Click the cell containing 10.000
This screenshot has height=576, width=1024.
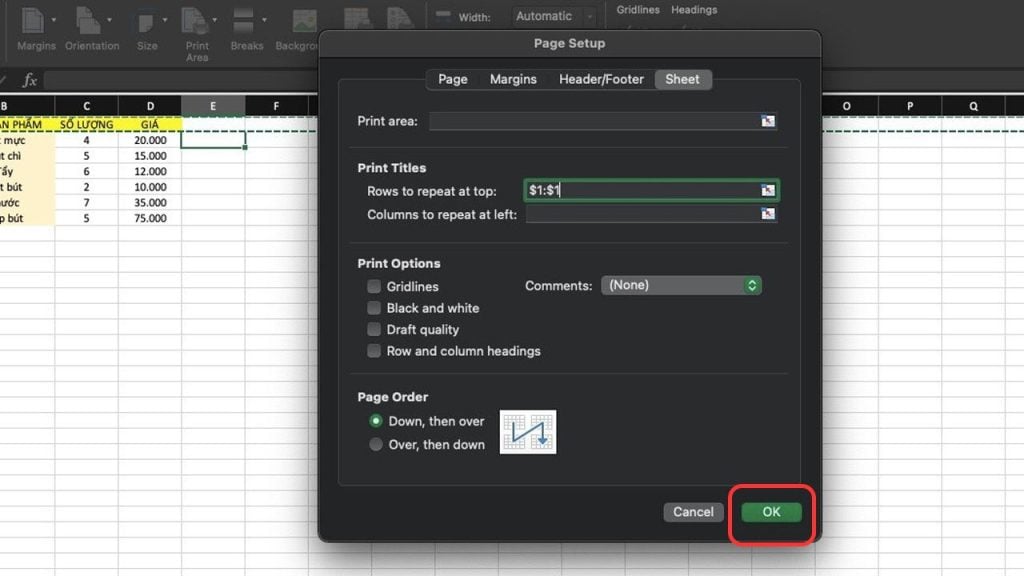click(150, 187)
